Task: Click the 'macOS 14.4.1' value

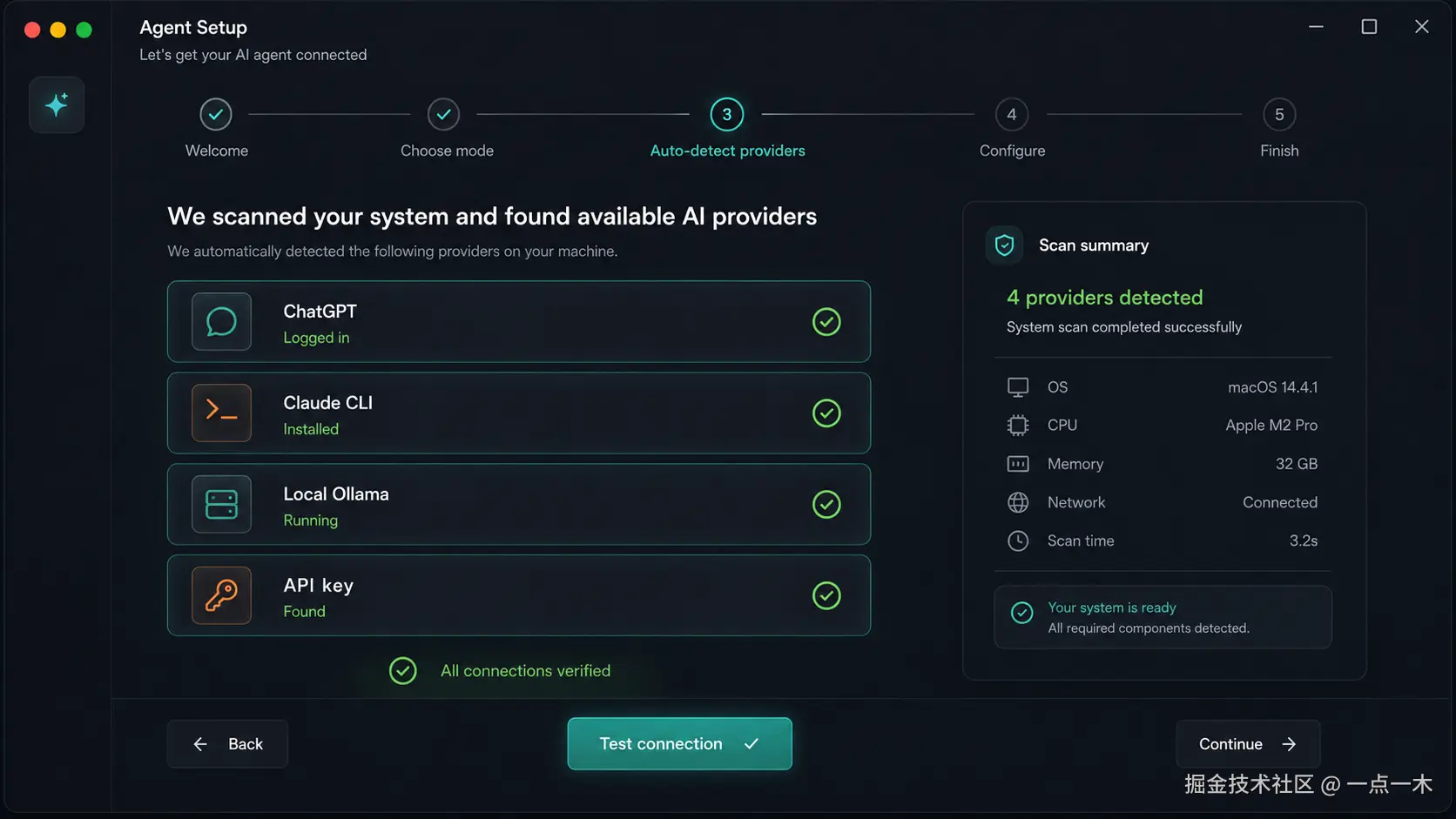Action: pyautogui.click(x=1272, y=387)
